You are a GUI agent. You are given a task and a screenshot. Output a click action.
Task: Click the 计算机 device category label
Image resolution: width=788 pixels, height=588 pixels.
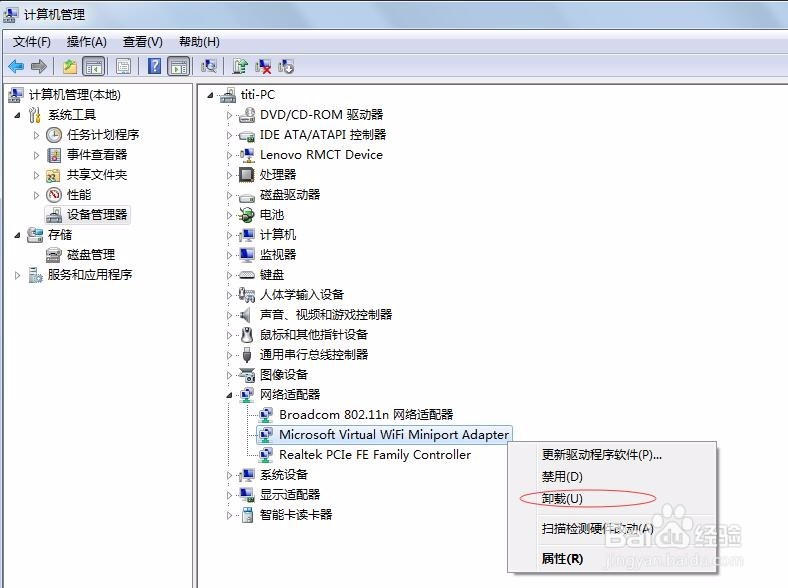[277, 235]
